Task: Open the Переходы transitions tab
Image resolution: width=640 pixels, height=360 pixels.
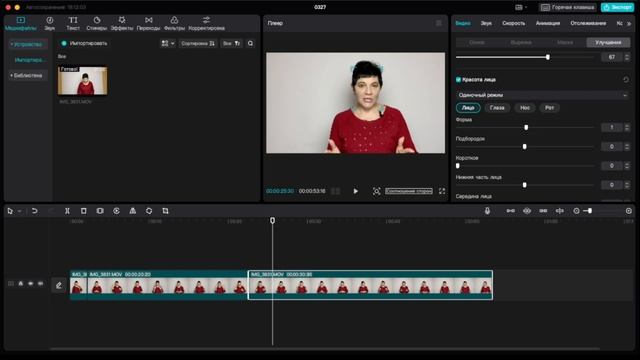Action: [148, 24]
